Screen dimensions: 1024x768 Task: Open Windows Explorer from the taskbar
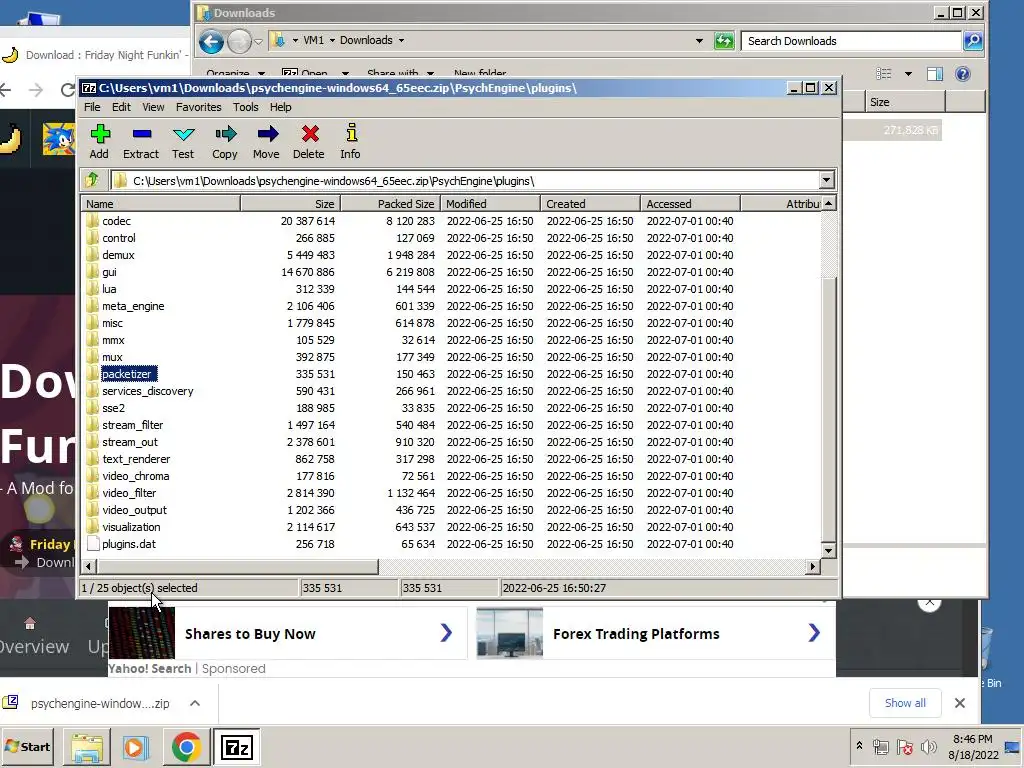[x=87, y=747]
